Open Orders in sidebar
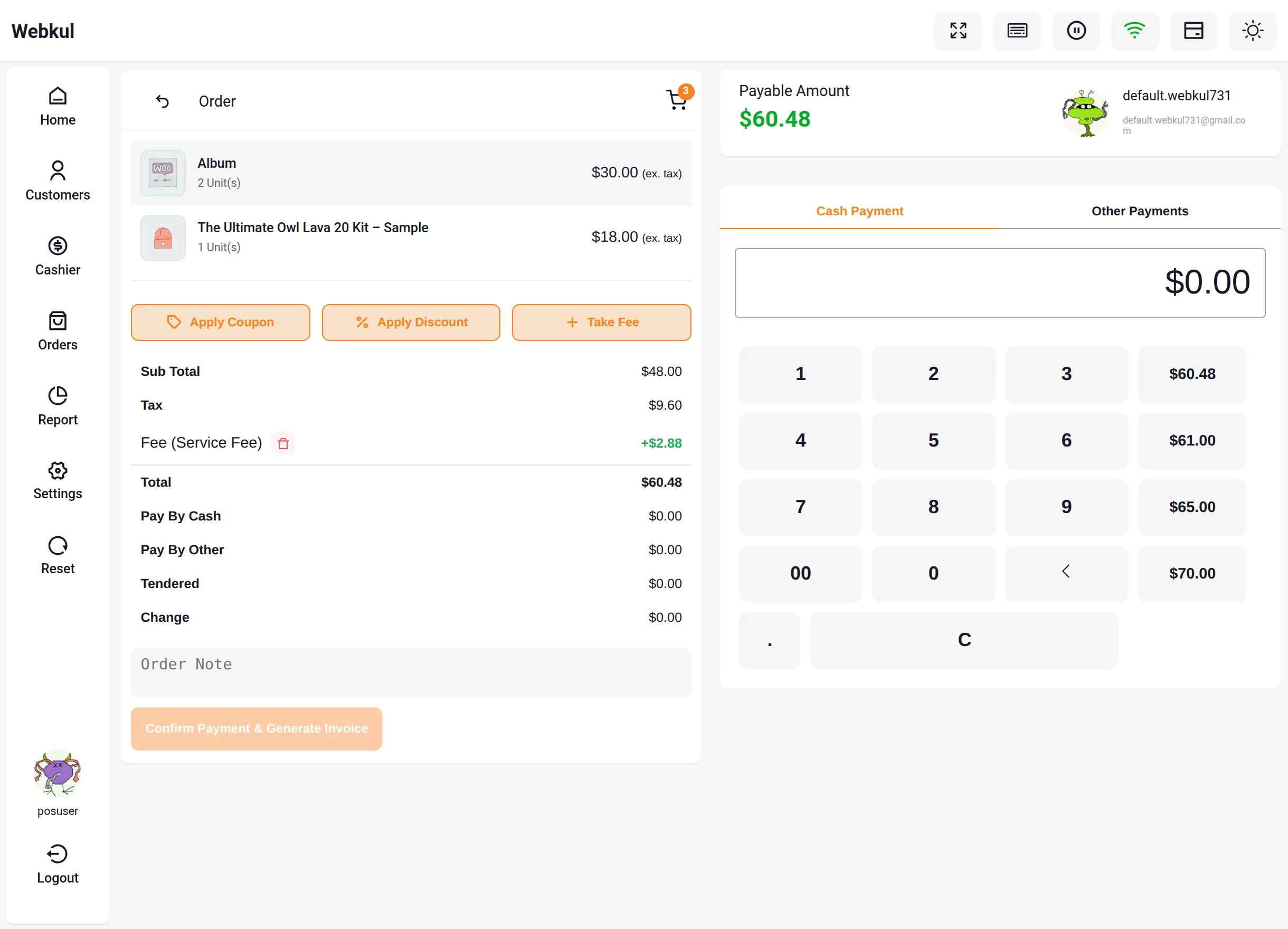1288x929 pixels. click(x=58, y=331)
